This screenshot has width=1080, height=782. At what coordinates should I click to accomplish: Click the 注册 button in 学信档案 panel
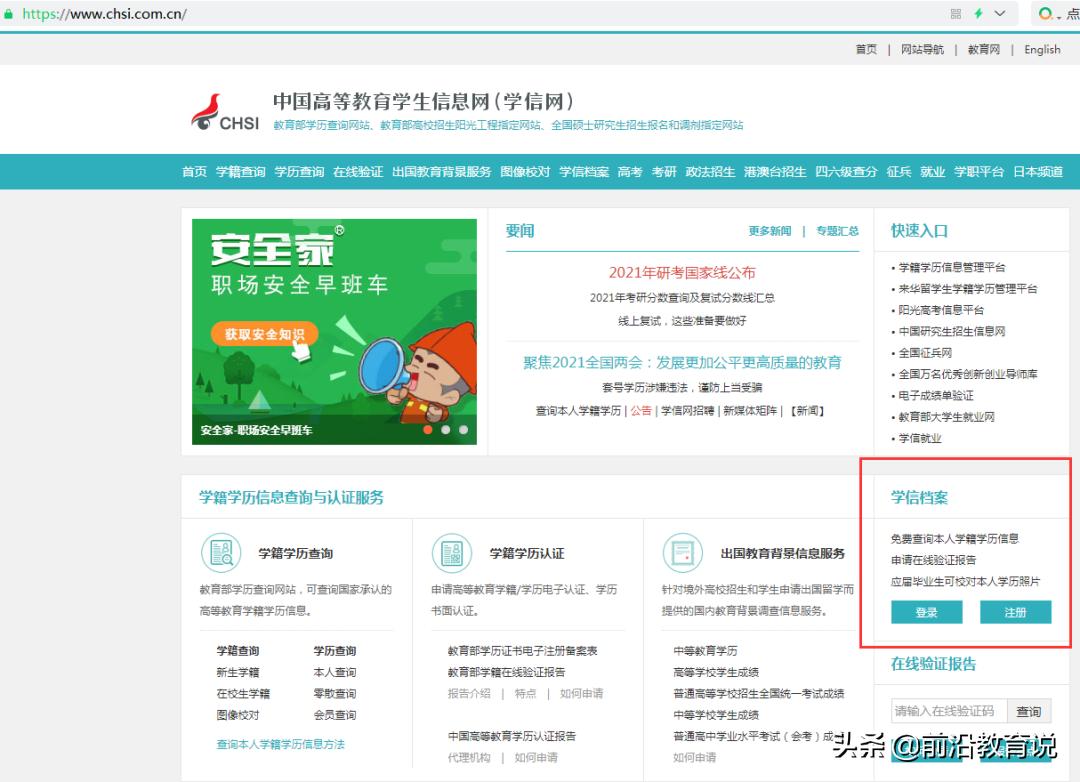tap(1016, 612)
